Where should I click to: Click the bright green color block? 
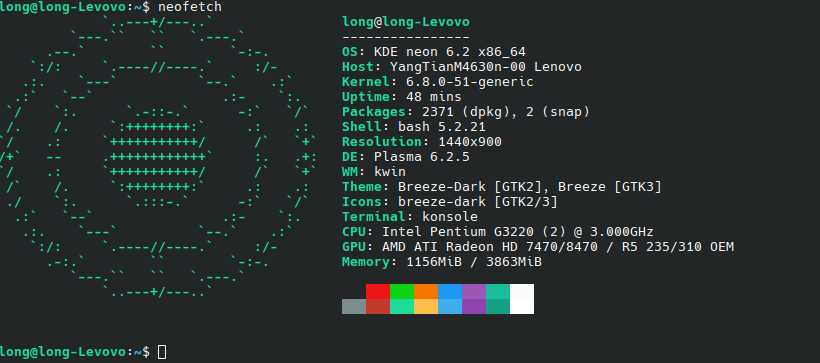point(402,291)
